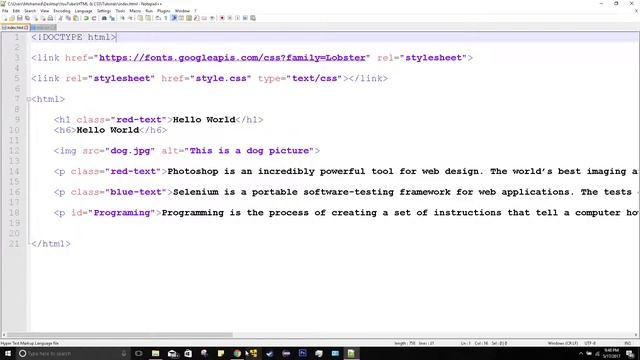Open the Replace toolbar icon
This screenshot has width=640, height=360.
point(112,18)
